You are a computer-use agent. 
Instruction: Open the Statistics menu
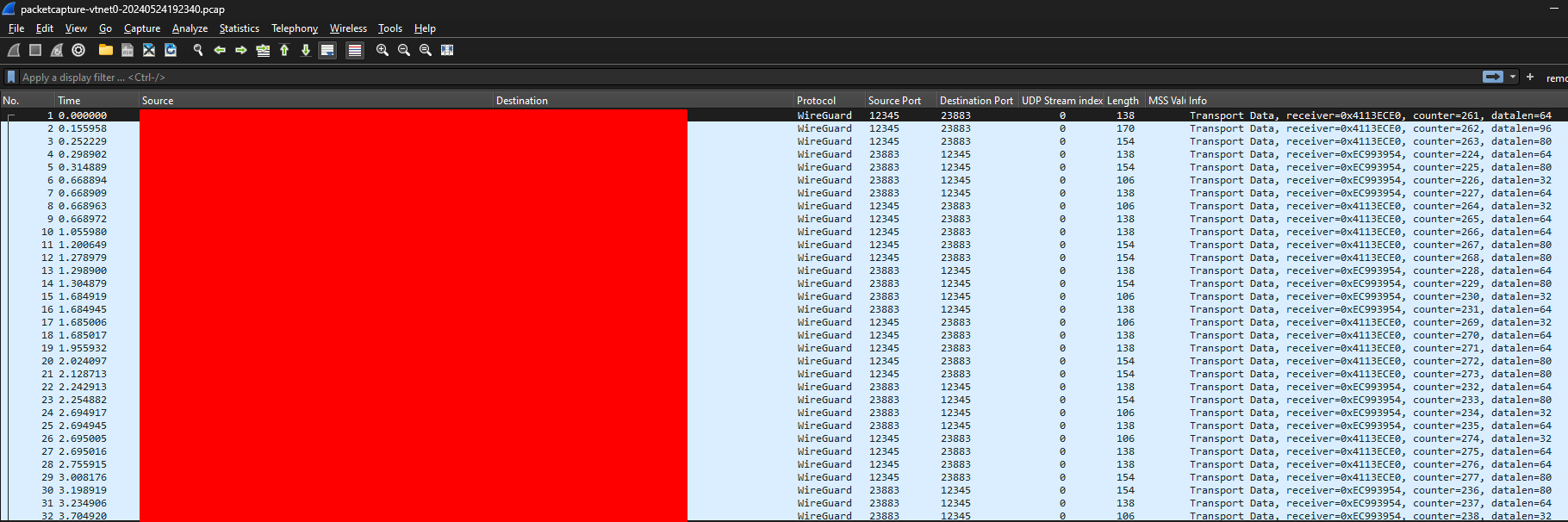pos(240,28)
